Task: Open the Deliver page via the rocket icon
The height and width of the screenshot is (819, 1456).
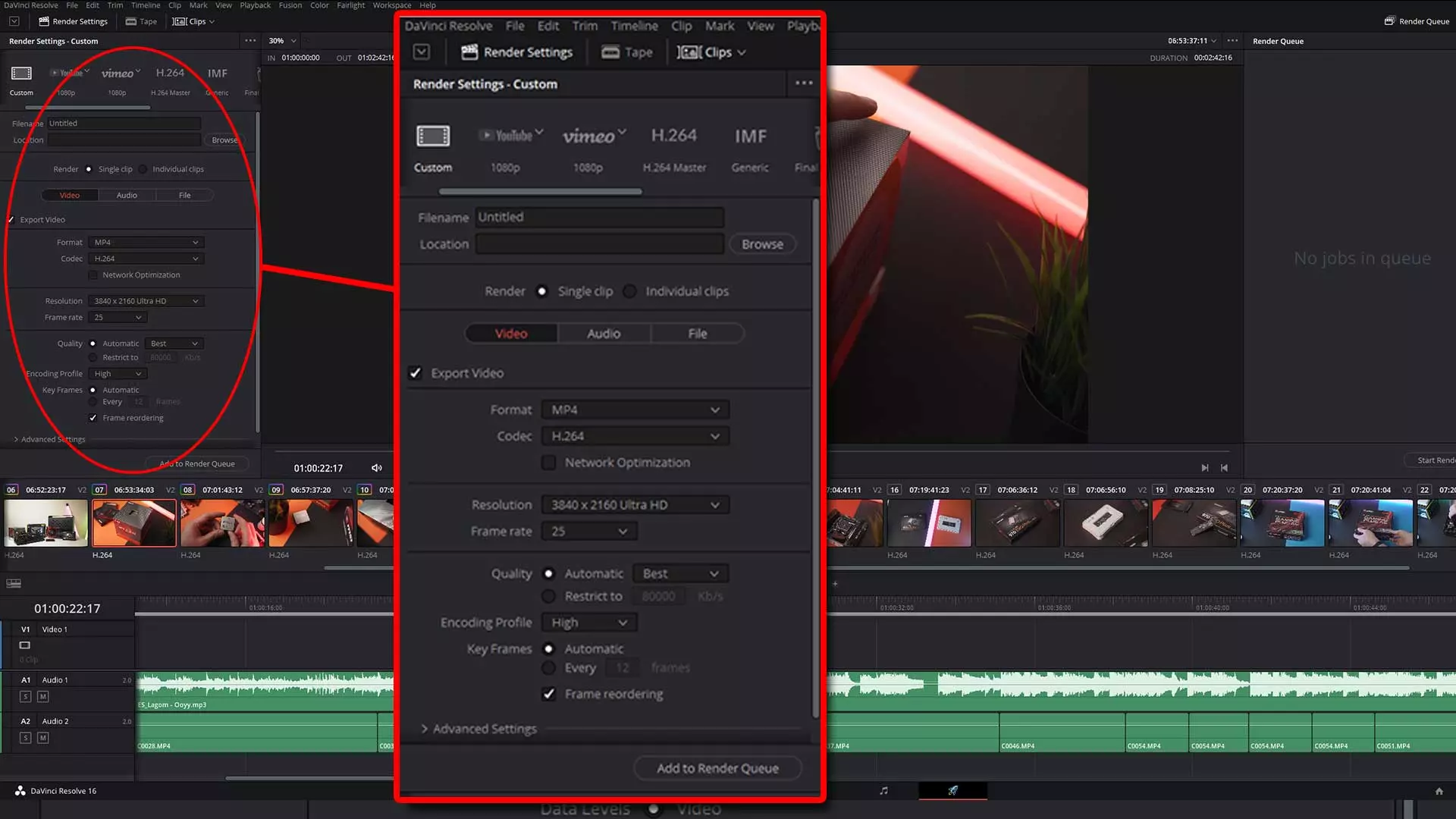Action: [952, 790]
